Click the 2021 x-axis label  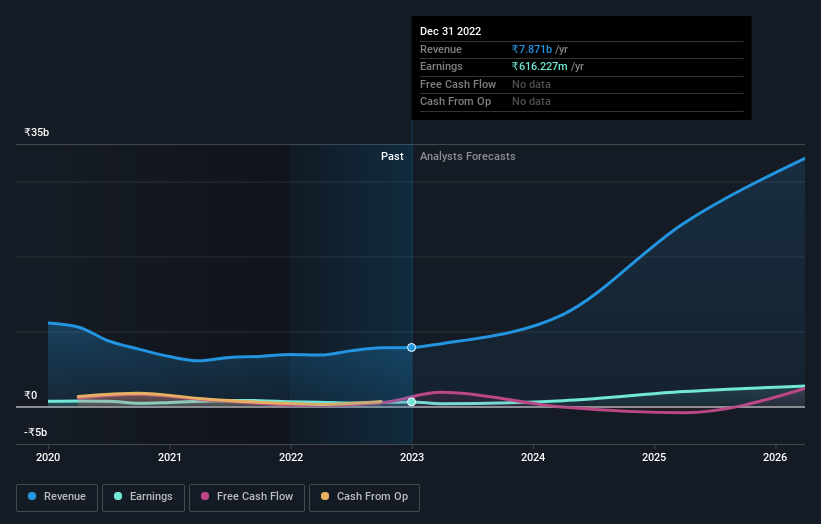point(170,457)
